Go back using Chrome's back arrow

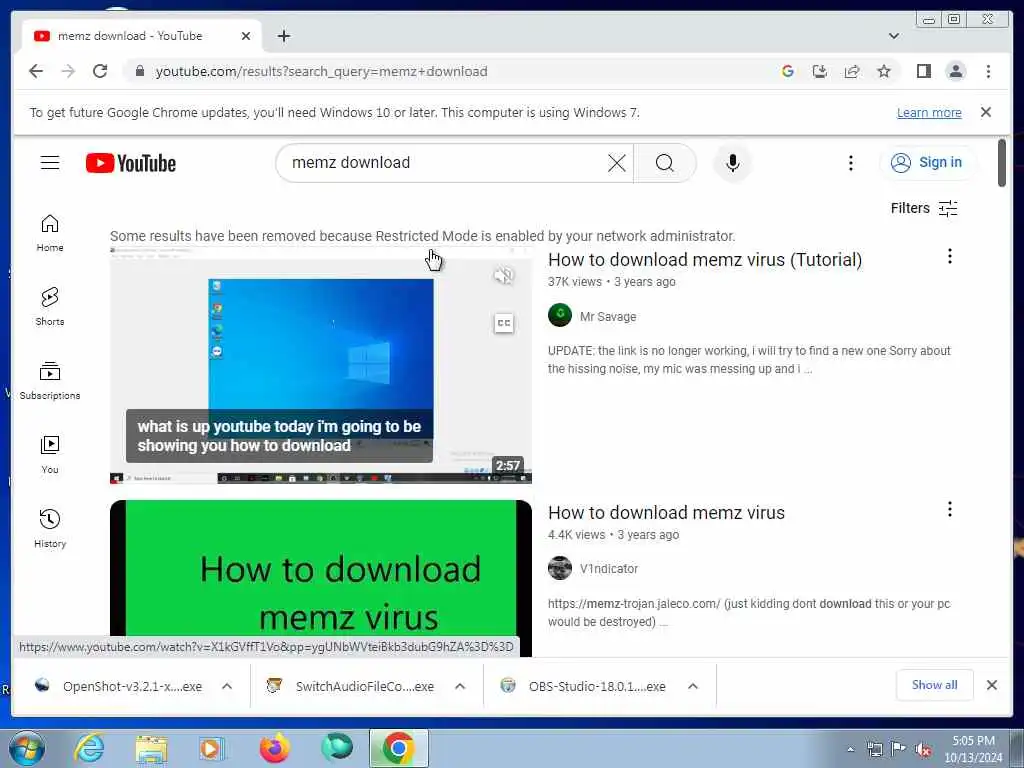pyautogui.click(x=36, y=71)
